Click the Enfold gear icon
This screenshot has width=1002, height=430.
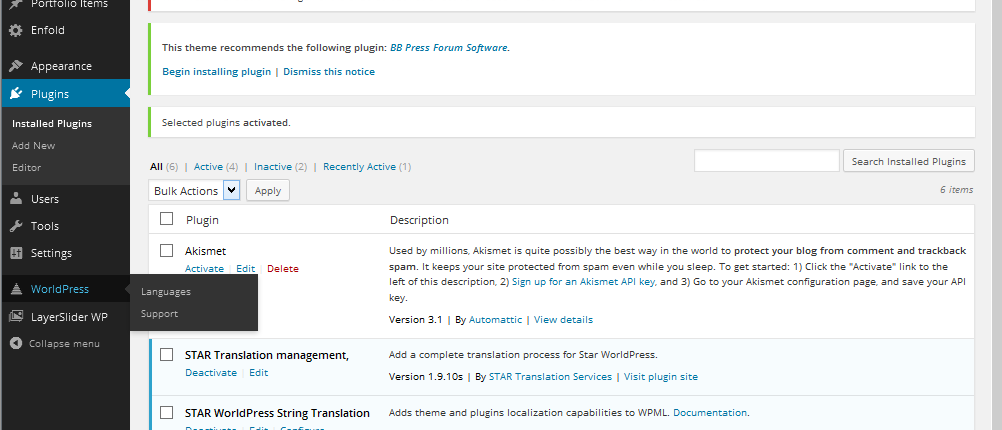16,30
